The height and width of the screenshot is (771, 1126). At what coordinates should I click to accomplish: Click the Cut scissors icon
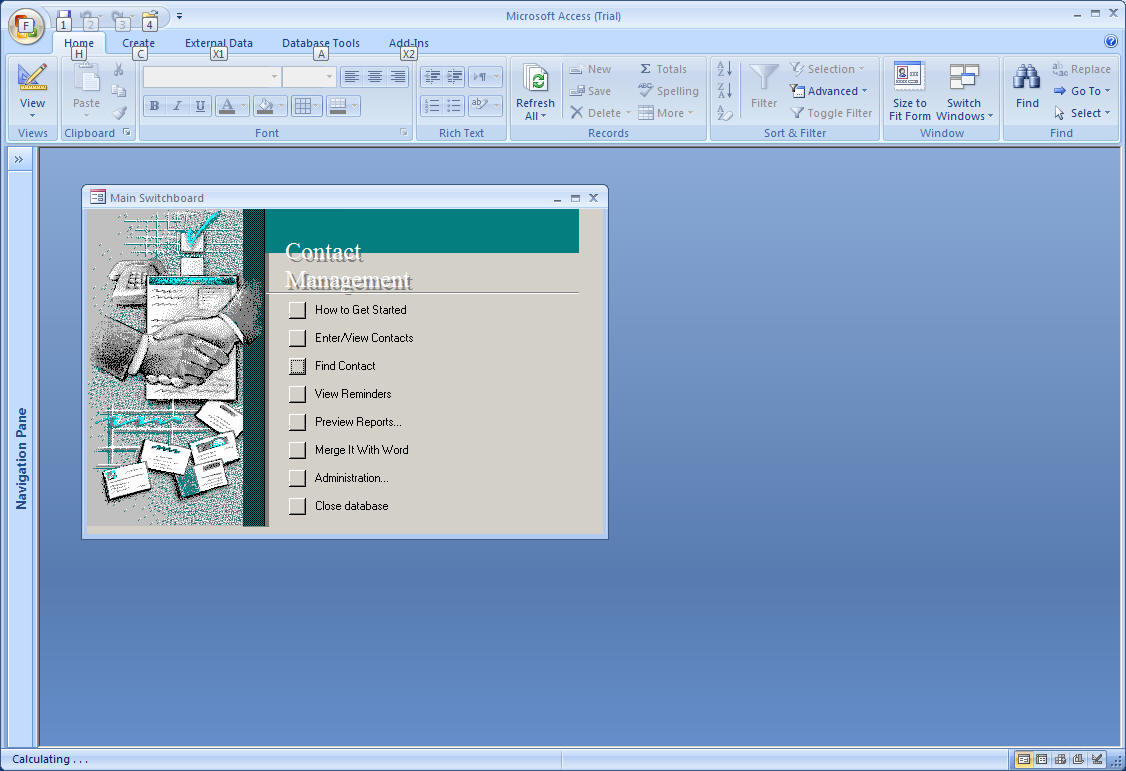tap(119, 69)
